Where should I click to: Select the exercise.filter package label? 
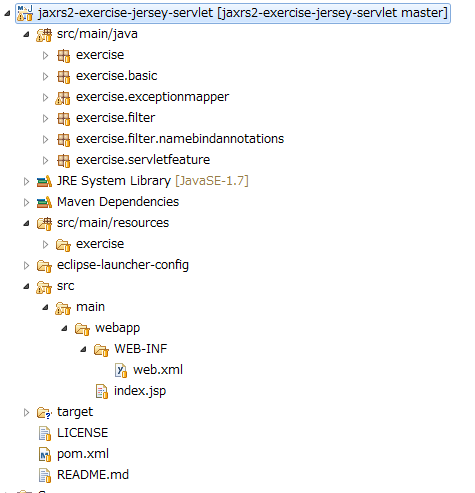pyautogui.click(x=115, y=118)
